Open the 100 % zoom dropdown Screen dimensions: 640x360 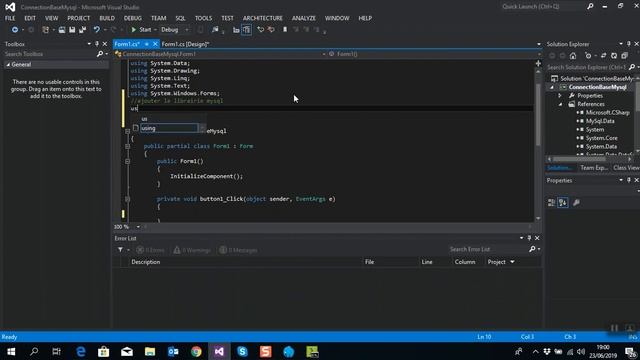pos(138,227)
